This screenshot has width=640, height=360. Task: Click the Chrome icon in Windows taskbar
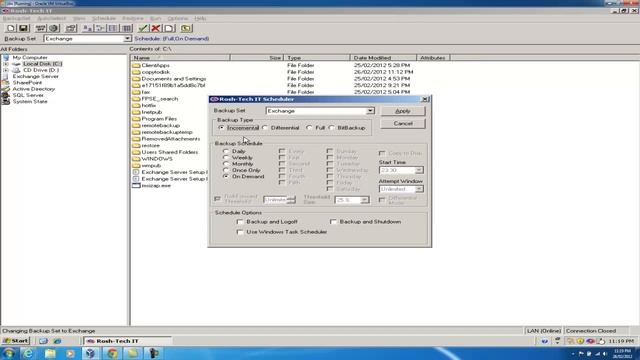coord(112,353)
